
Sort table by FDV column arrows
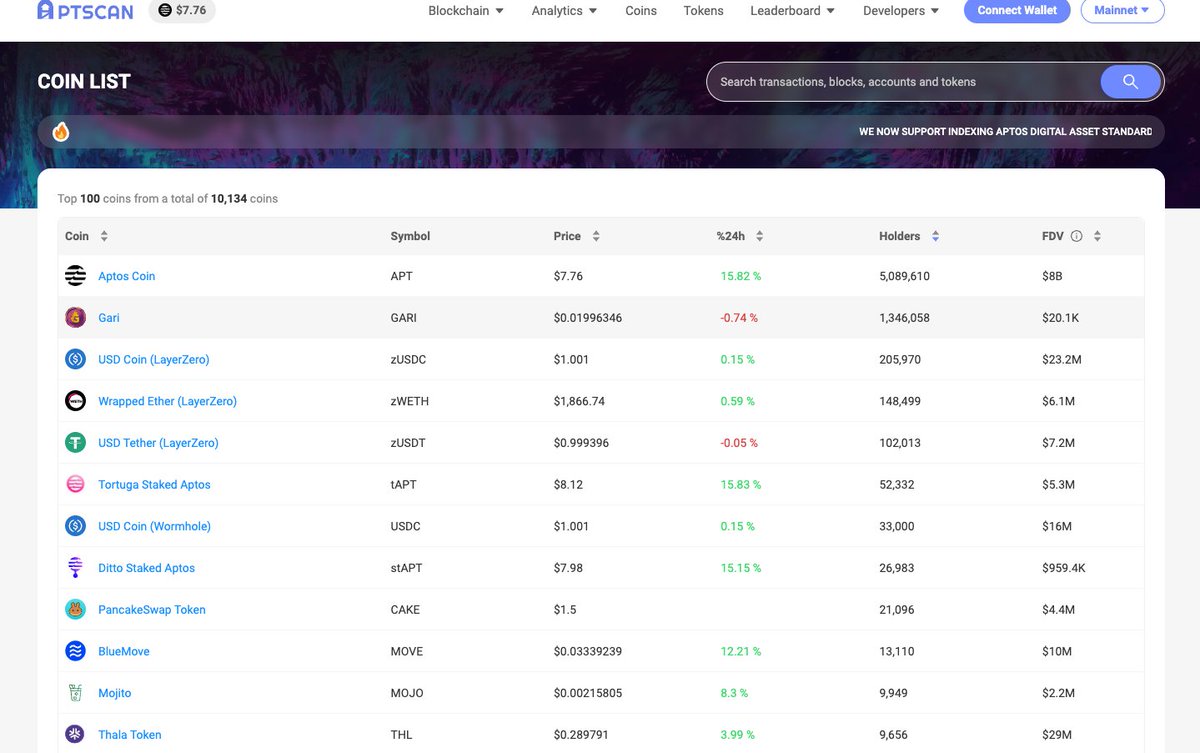pos(1097,237)
